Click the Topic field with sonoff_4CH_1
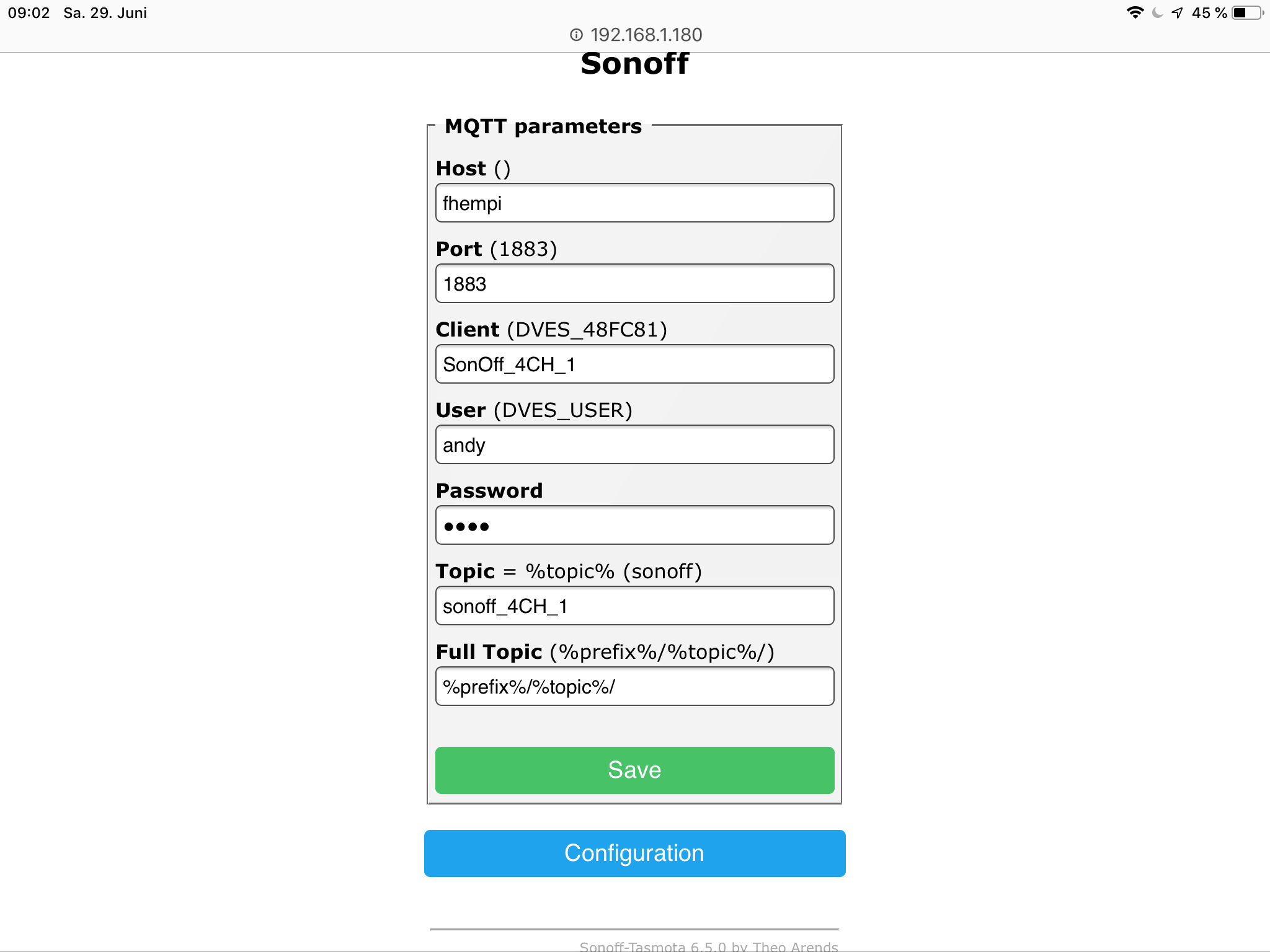Viewport: 1270px width, 952px height. pos(634,606)
